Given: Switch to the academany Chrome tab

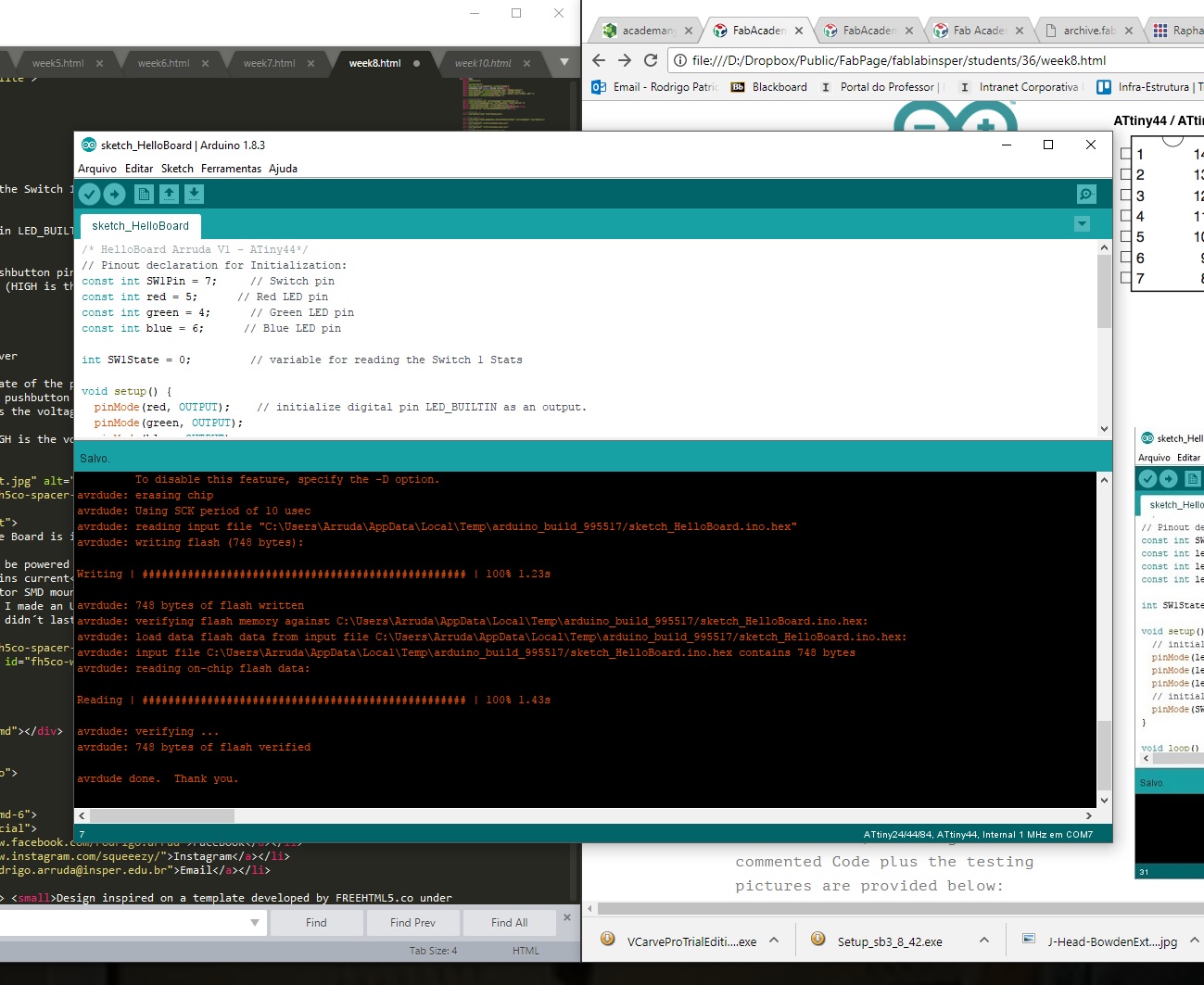Looking at the screenshot, I should point(648,31).
